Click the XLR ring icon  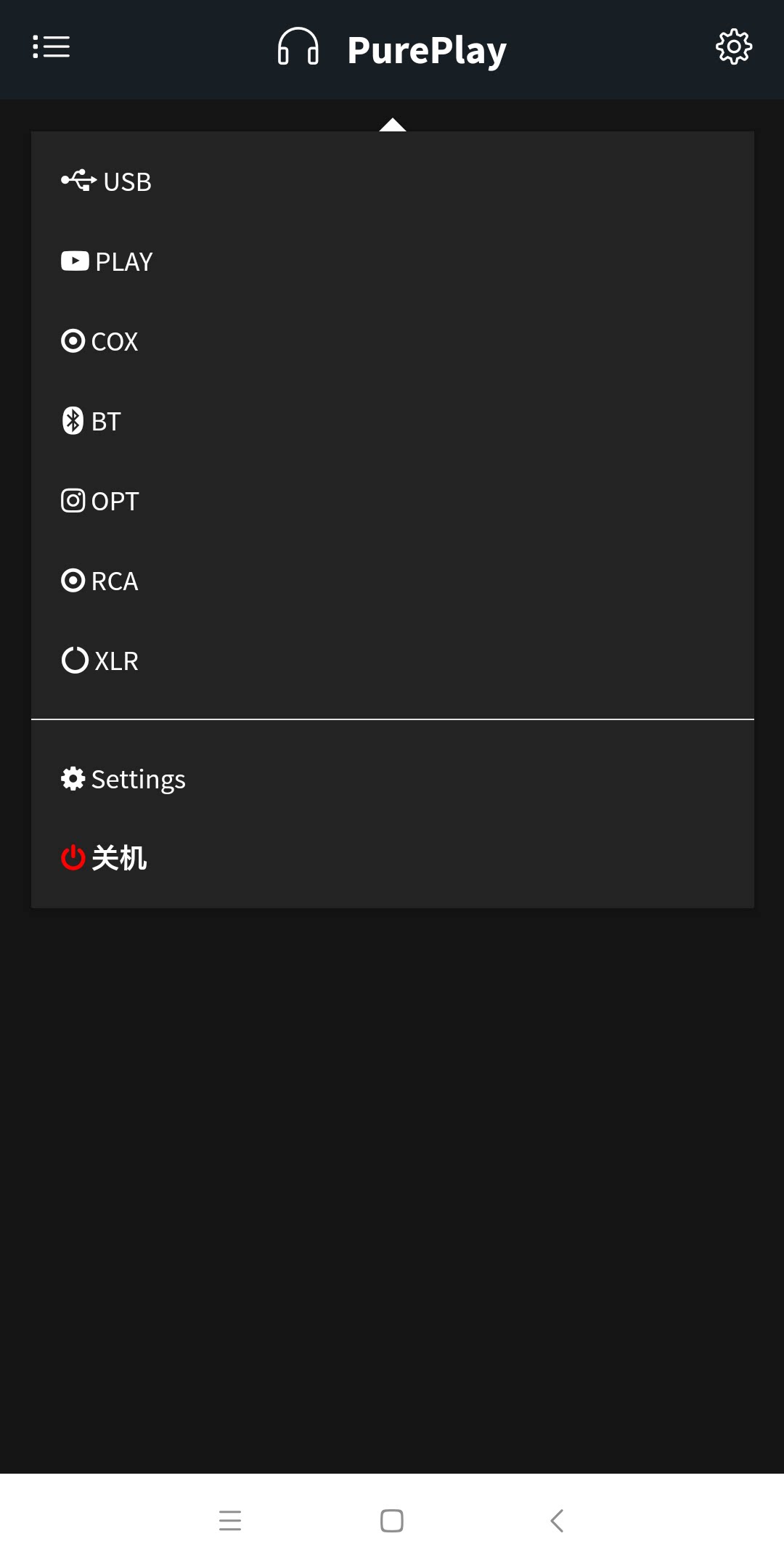(75, 660)
